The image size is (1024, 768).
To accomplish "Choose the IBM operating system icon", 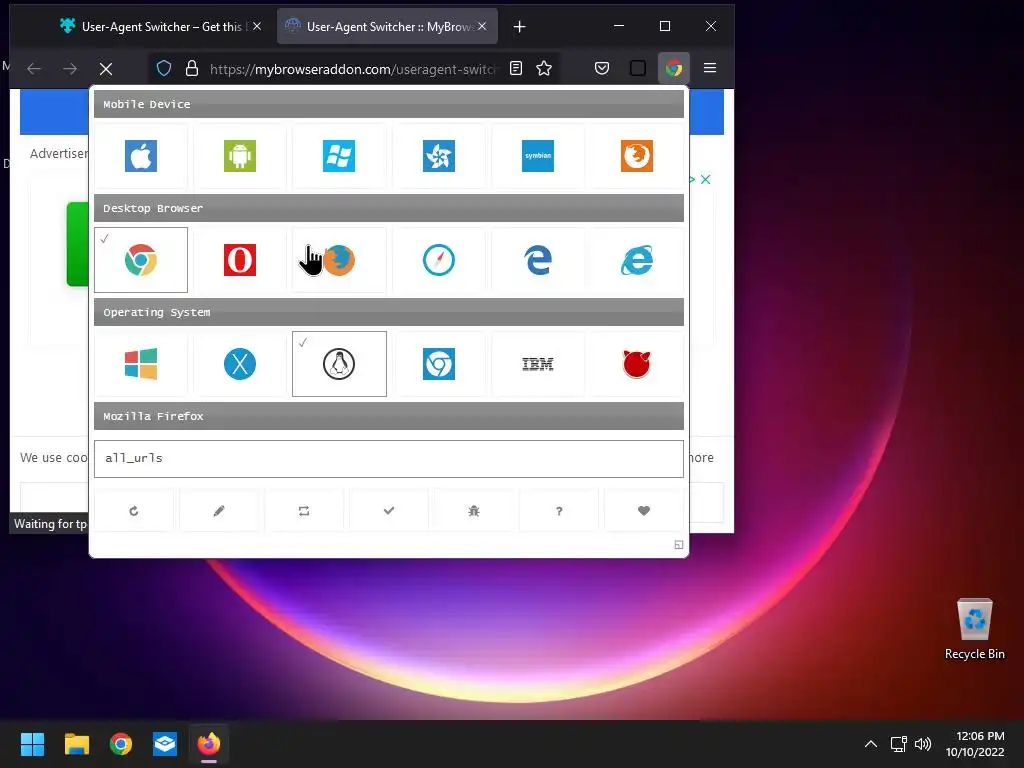I will [537, 364].
